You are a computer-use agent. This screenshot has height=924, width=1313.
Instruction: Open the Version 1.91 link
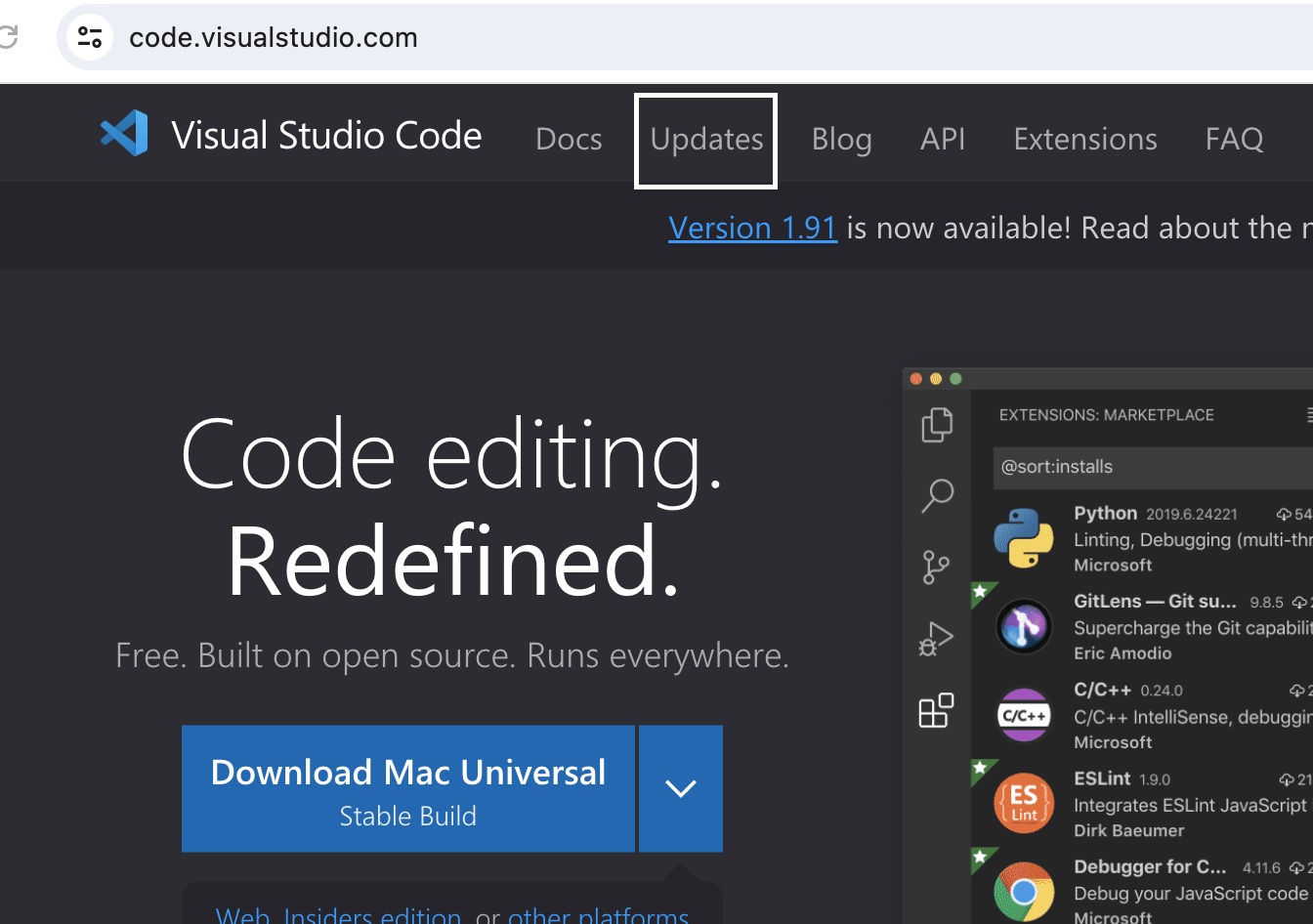[752, 227]
